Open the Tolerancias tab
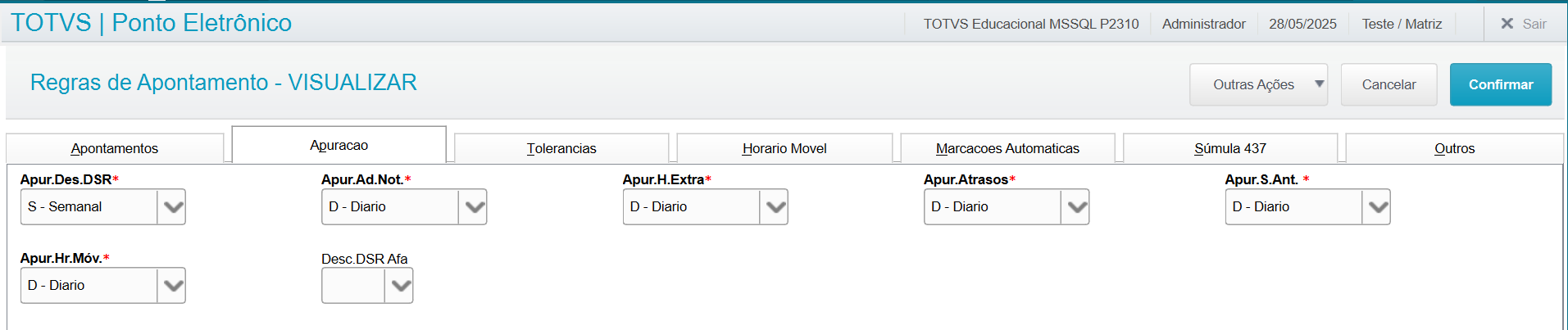1568x330 pixels. coord(561,148)
